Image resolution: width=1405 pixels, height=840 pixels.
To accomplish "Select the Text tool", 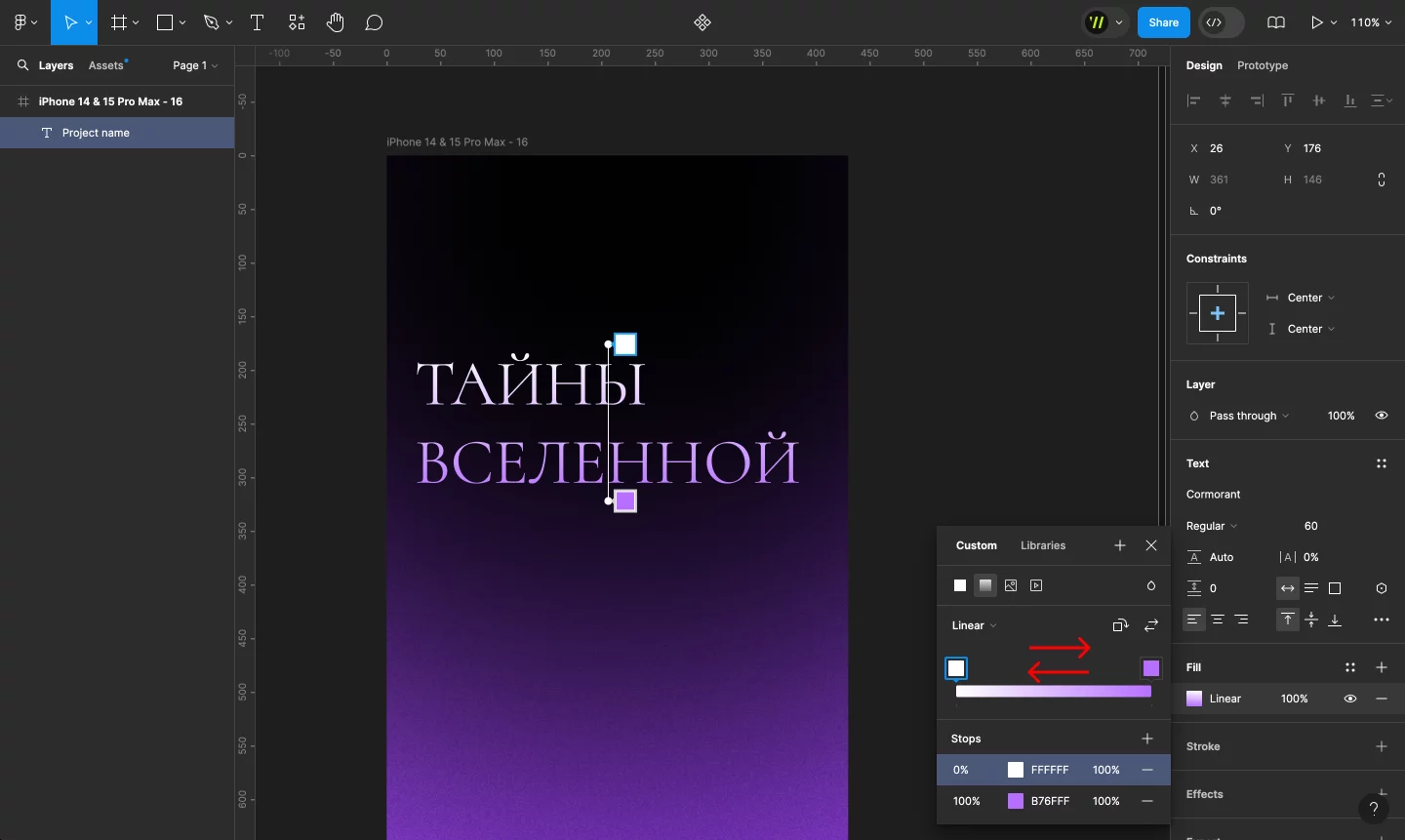I will click(258, 22).
